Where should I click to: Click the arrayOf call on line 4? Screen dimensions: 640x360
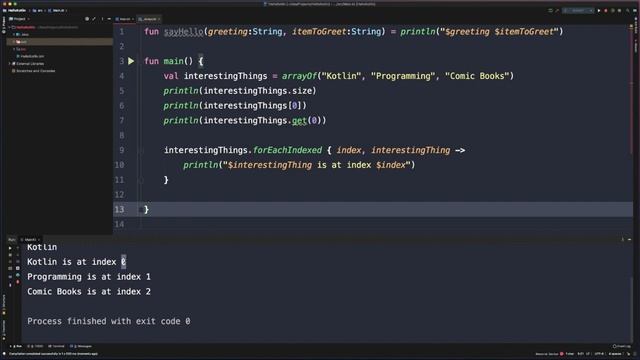tap(299, 76)
